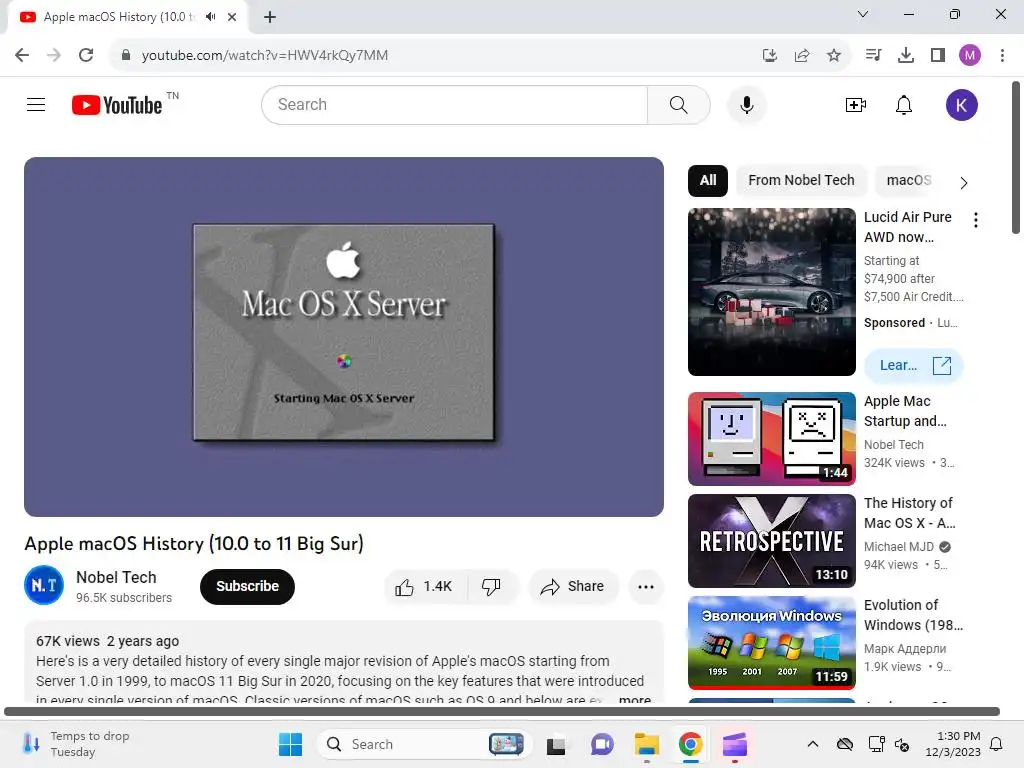
Task: Open Evolution of Windows video title
Action: (x=913, y=615)
